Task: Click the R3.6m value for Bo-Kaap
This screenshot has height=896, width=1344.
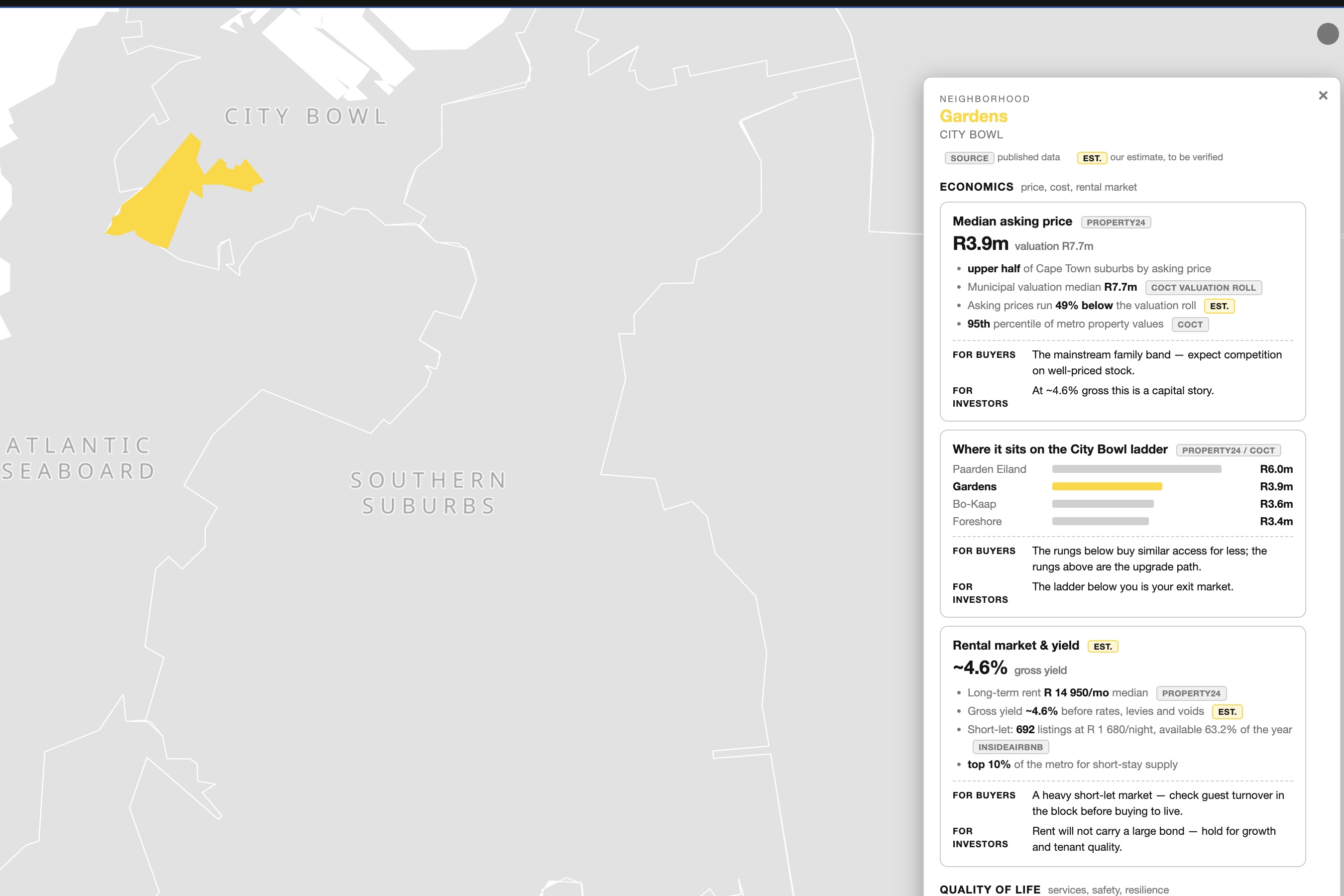Action: [x=1276, y=504]
